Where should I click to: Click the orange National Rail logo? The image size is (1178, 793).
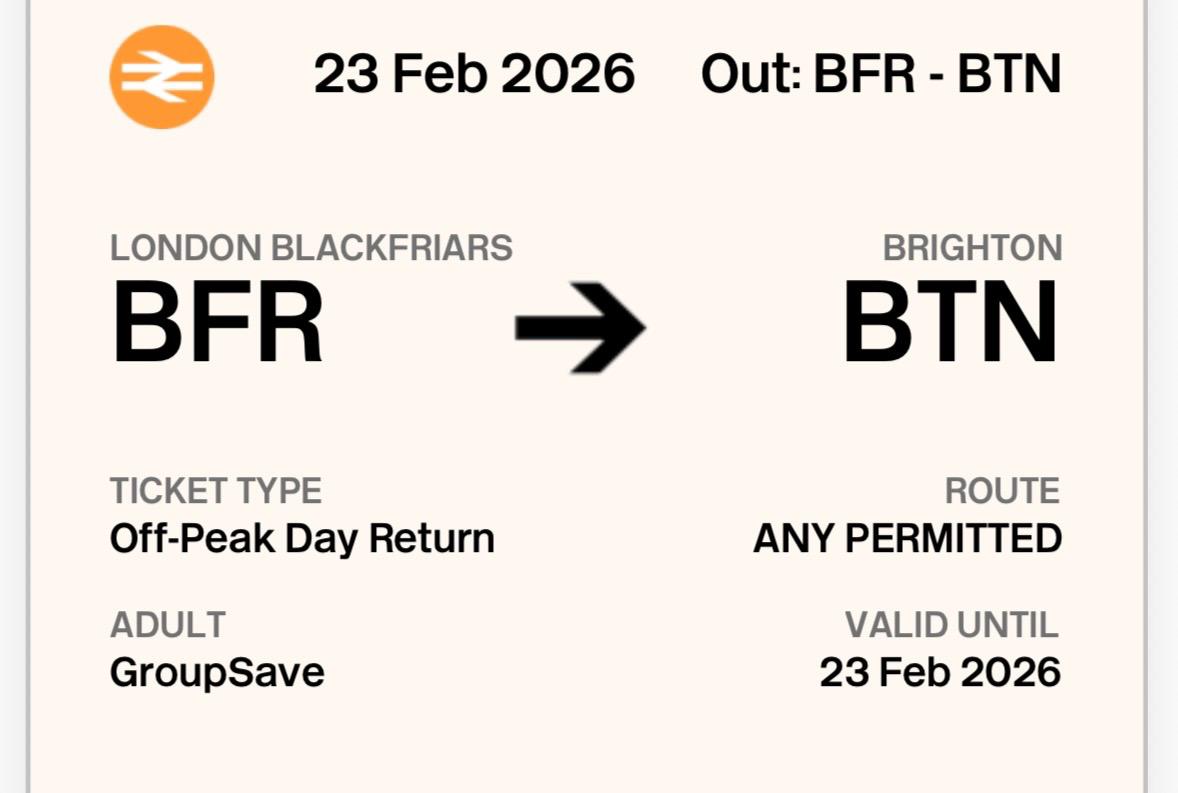162,77
